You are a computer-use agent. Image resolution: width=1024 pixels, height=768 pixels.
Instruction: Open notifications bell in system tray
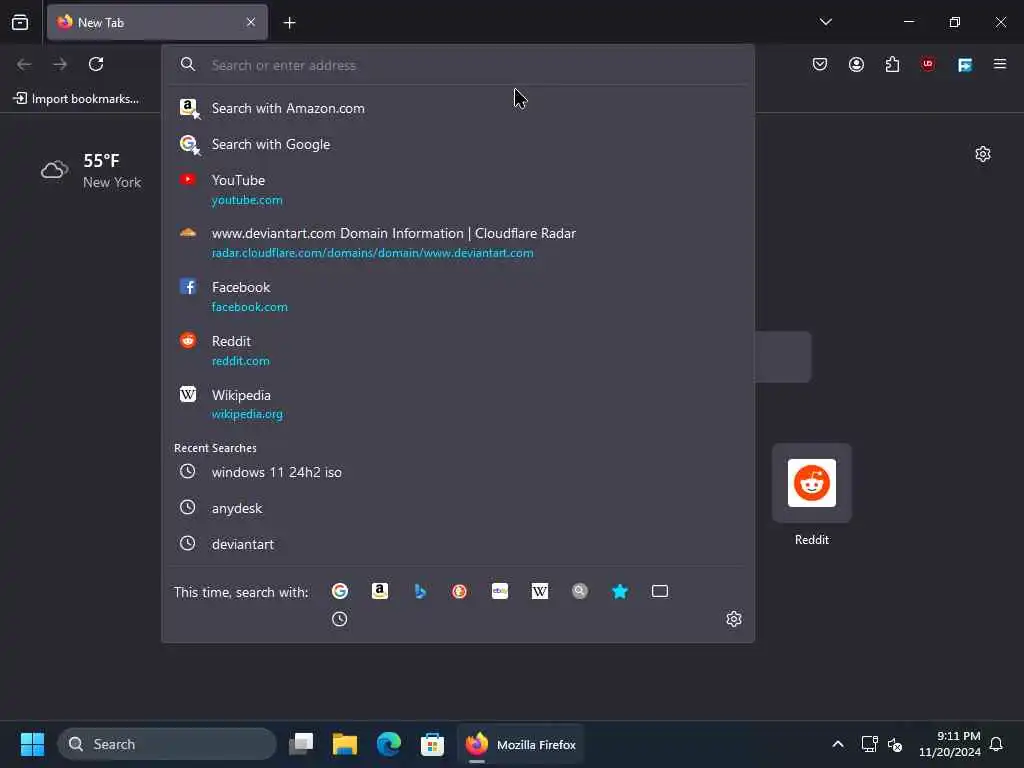(997, 744)
